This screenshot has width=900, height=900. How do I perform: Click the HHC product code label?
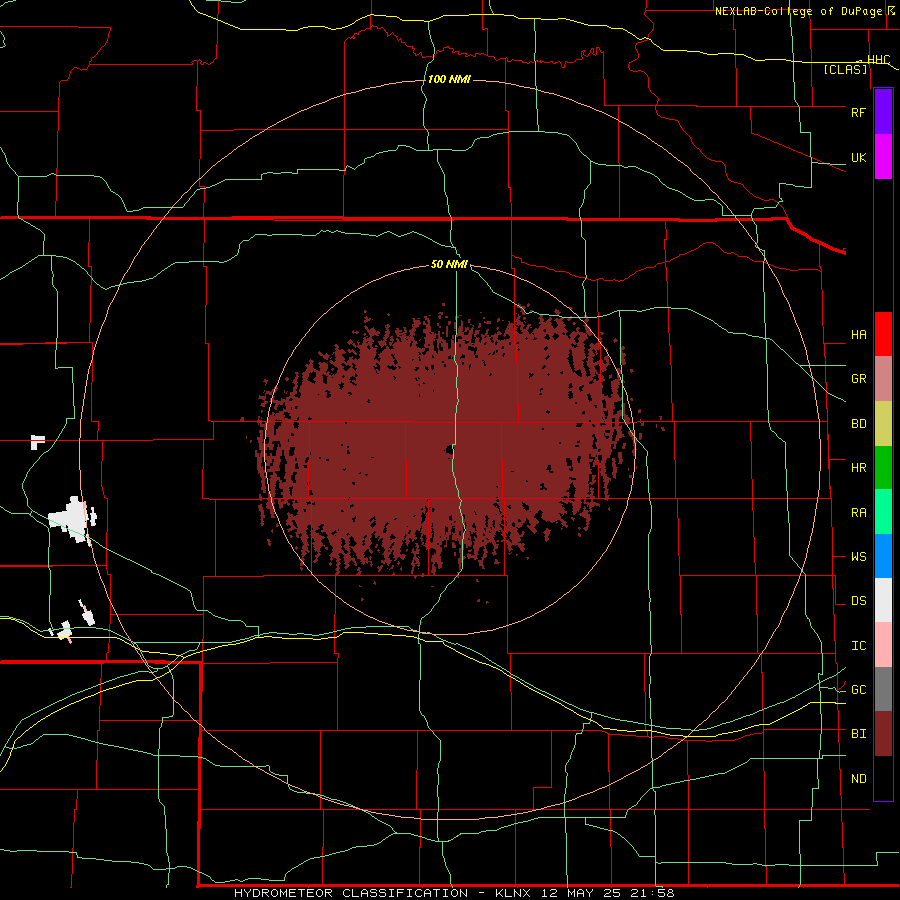coord(878,60)
